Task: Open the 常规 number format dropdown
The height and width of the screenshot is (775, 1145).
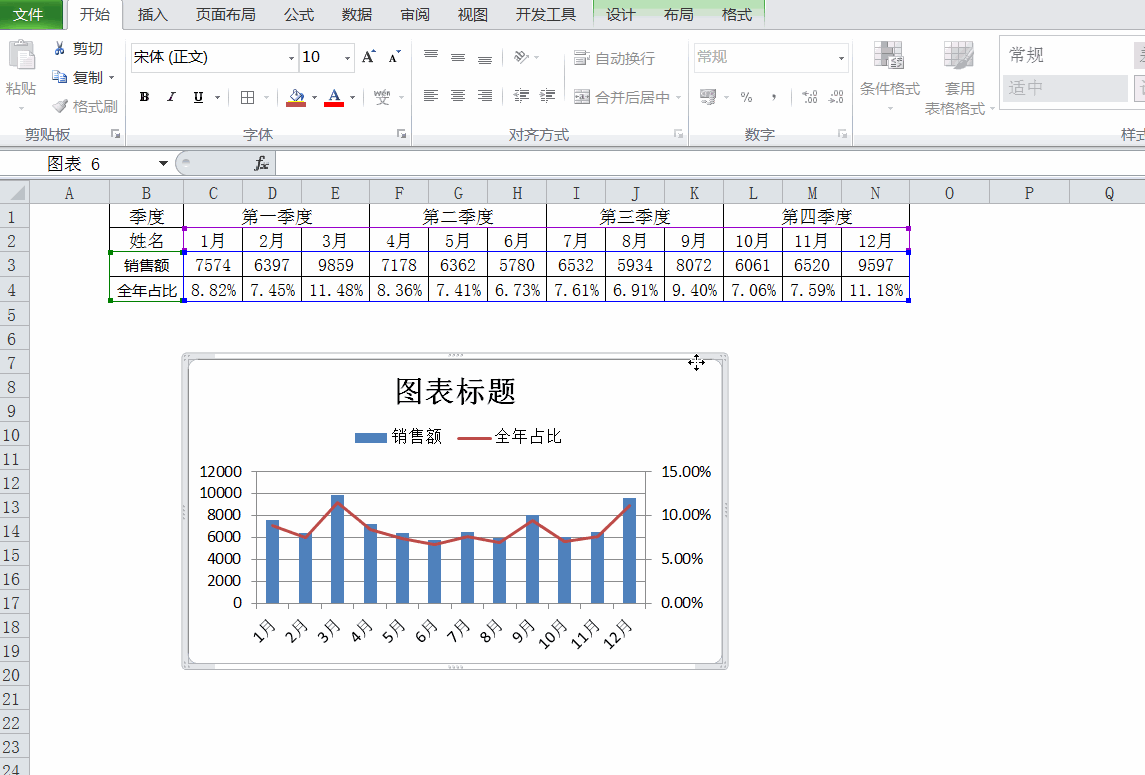Action: (844, 58)
